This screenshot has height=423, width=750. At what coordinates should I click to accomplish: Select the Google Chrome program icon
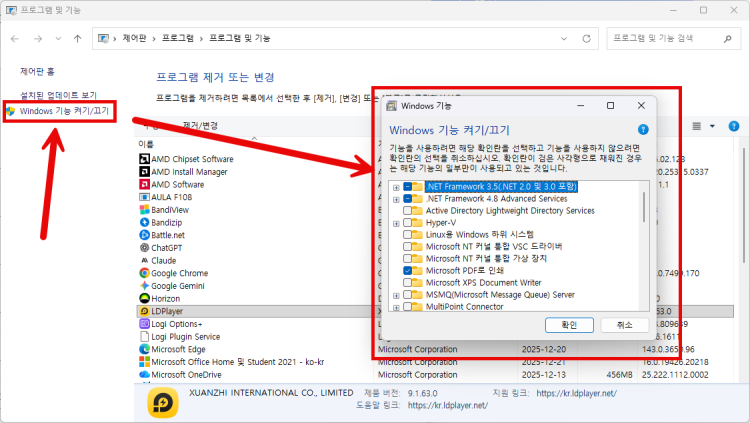[144, 273]
